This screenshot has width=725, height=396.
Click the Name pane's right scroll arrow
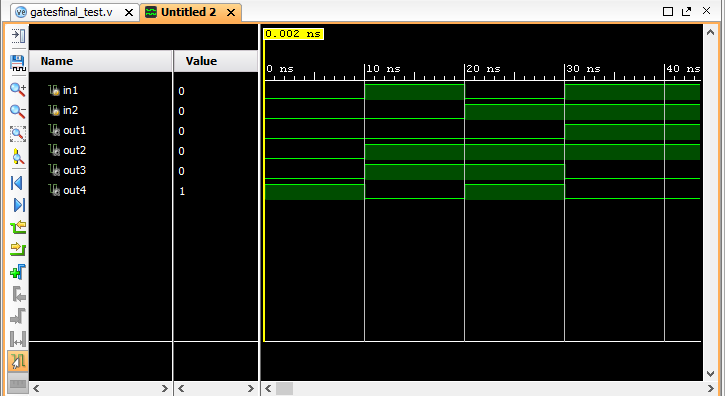pyautogui.click(x=165, y=388)
